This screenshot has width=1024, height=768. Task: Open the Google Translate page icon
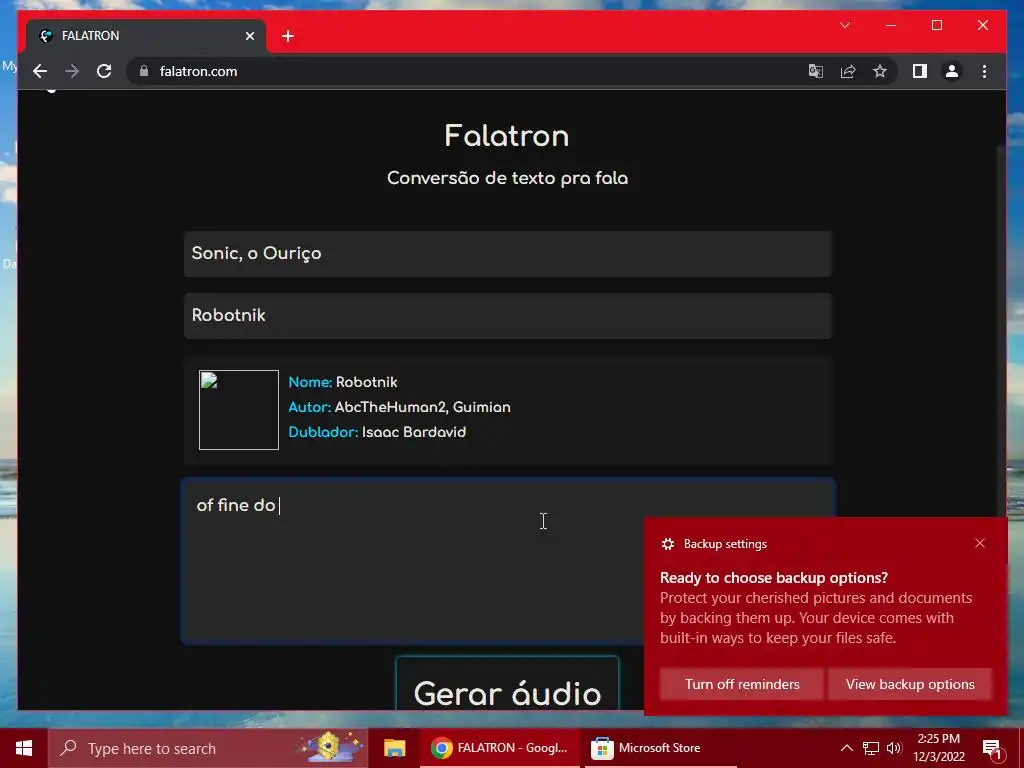pyautogui.click(x=816, y=71)
